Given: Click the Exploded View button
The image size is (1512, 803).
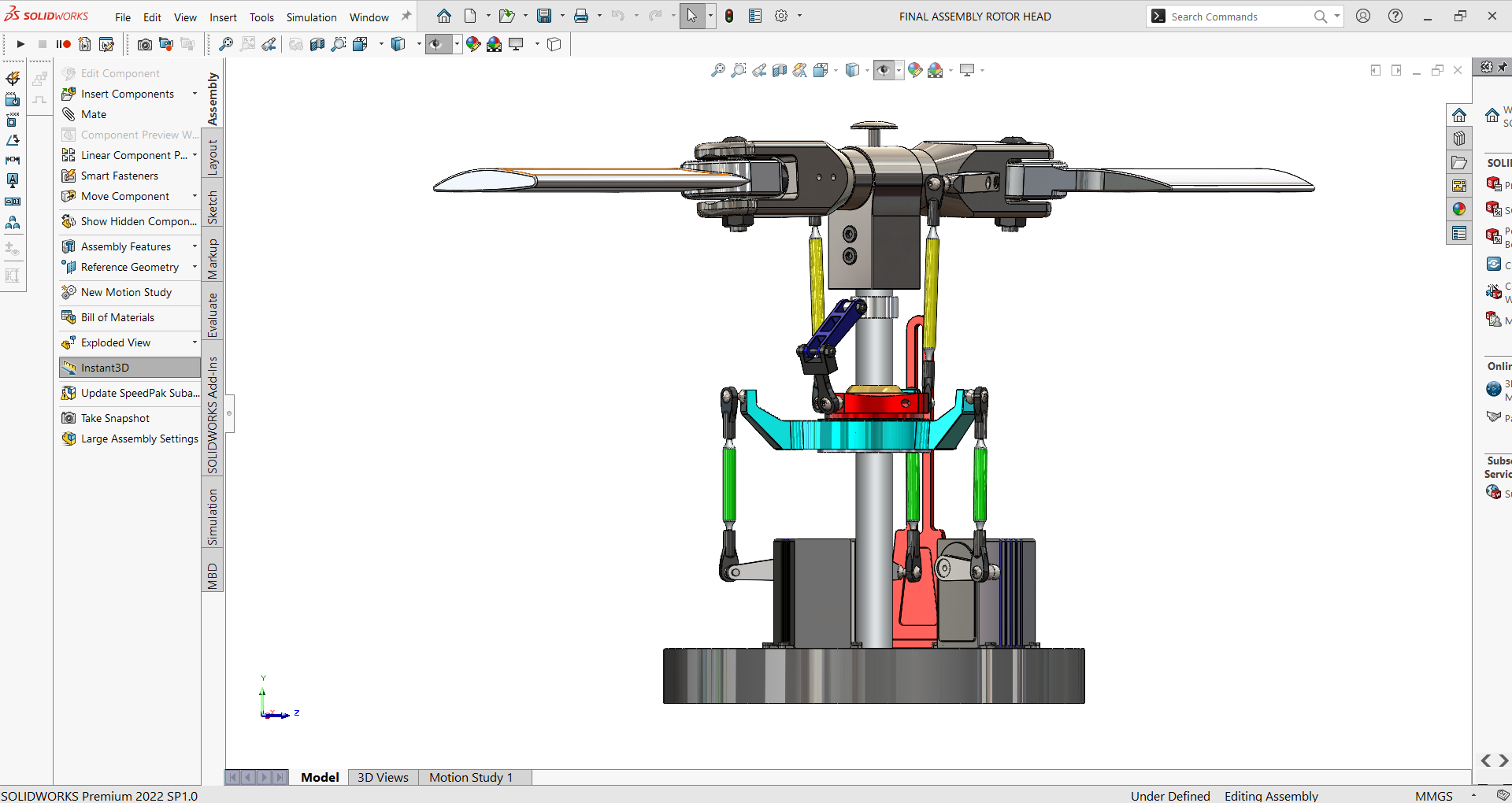Looking at the screenshot, I should point(116,342).
